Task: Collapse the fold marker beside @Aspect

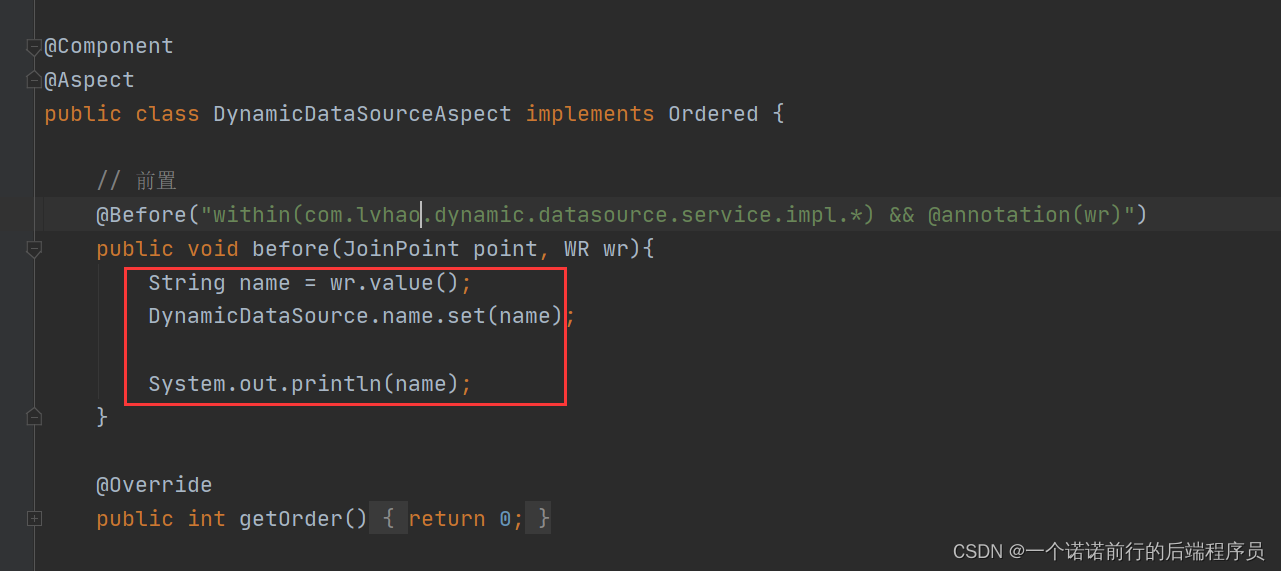Action: click(34, 81)
